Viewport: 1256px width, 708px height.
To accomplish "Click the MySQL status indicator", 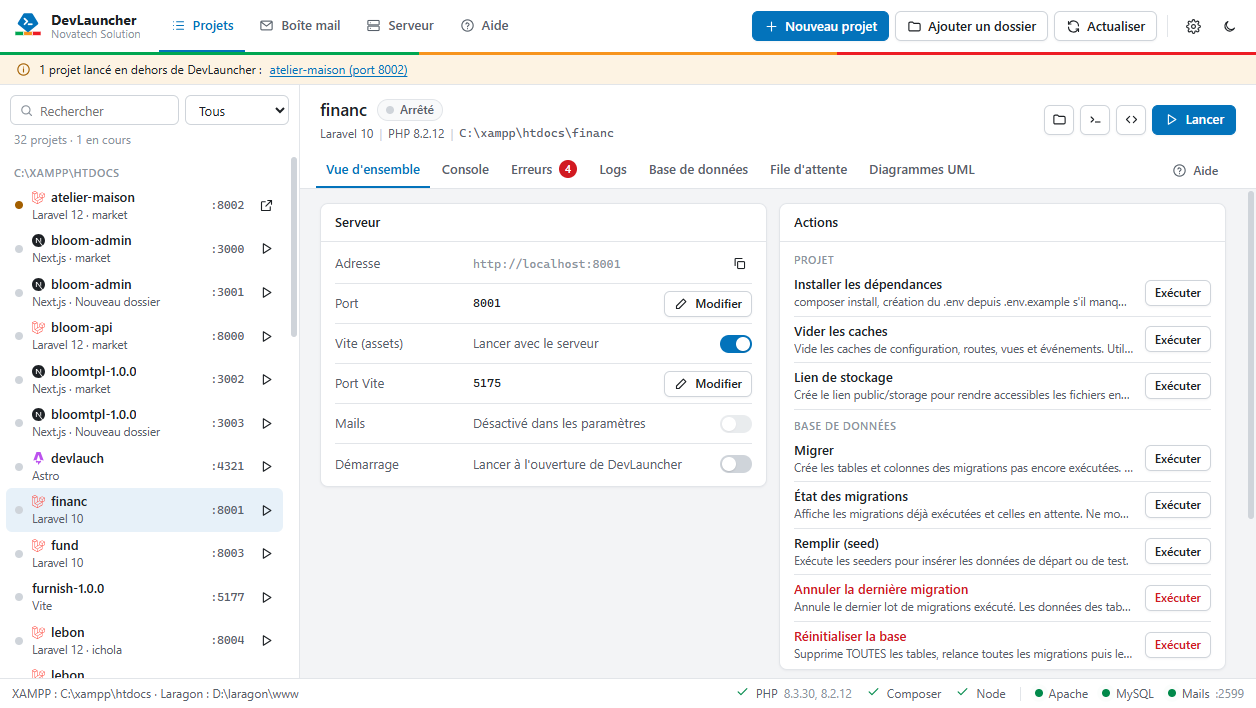I will pos(1127,693).
